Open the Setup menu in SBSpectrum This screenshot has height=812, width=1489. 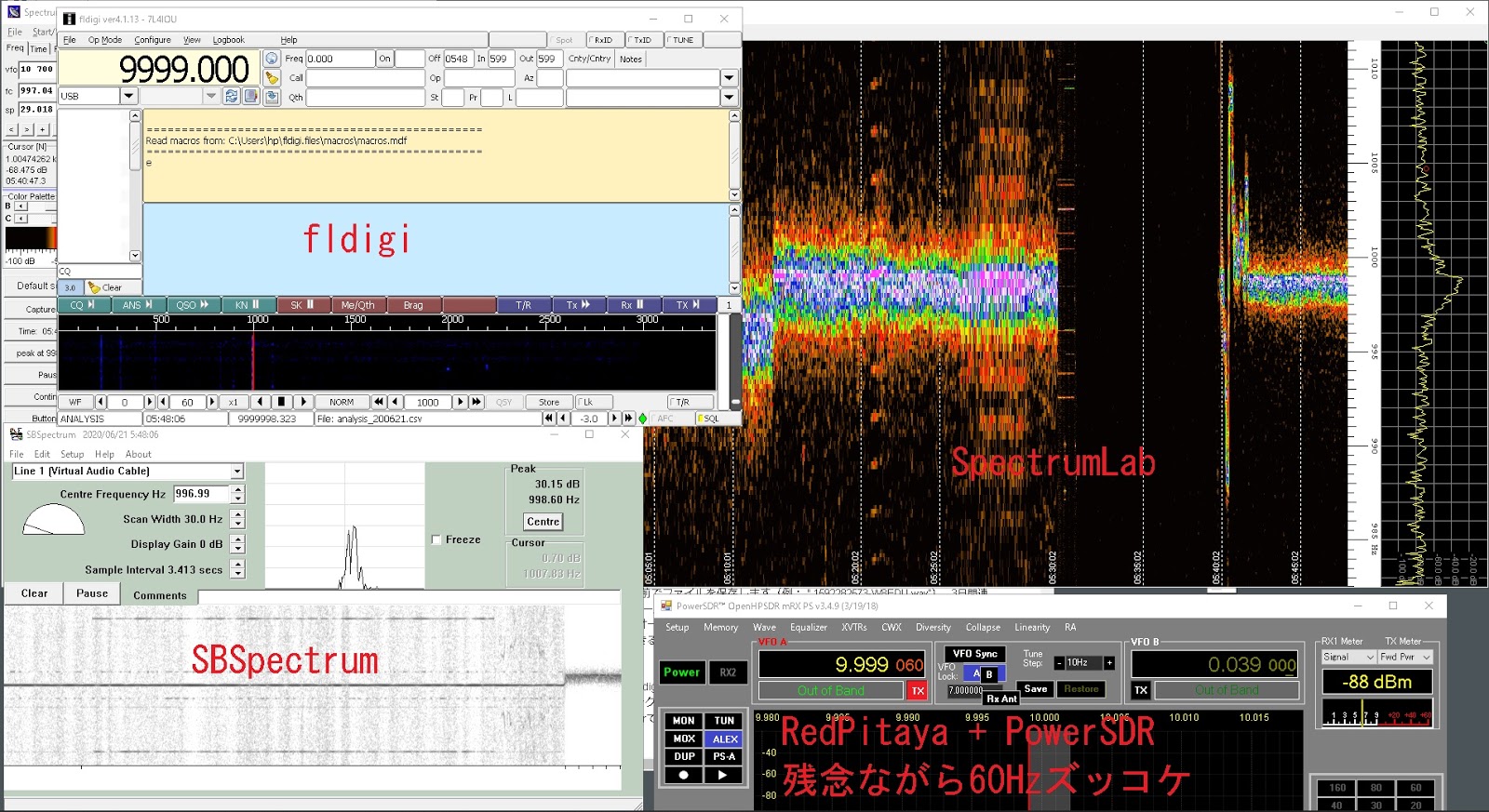[73, 455]
